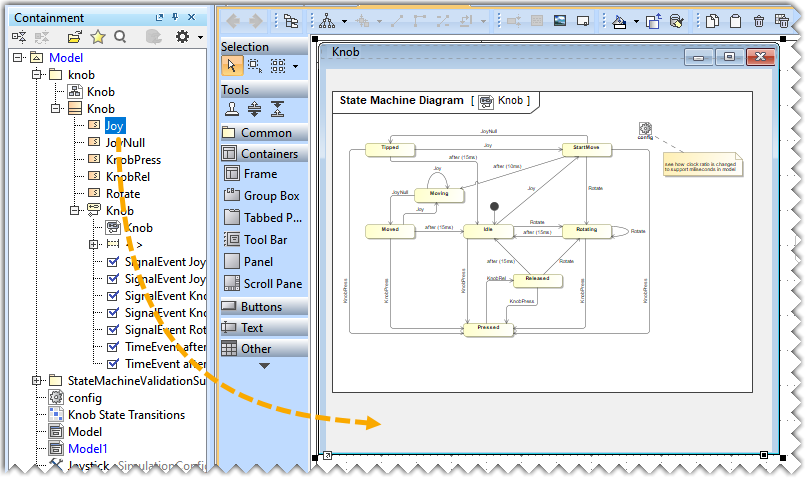Open the layout tree icon dropdown arrow
The width and height of the screenshot is (806, 479).
345,21
